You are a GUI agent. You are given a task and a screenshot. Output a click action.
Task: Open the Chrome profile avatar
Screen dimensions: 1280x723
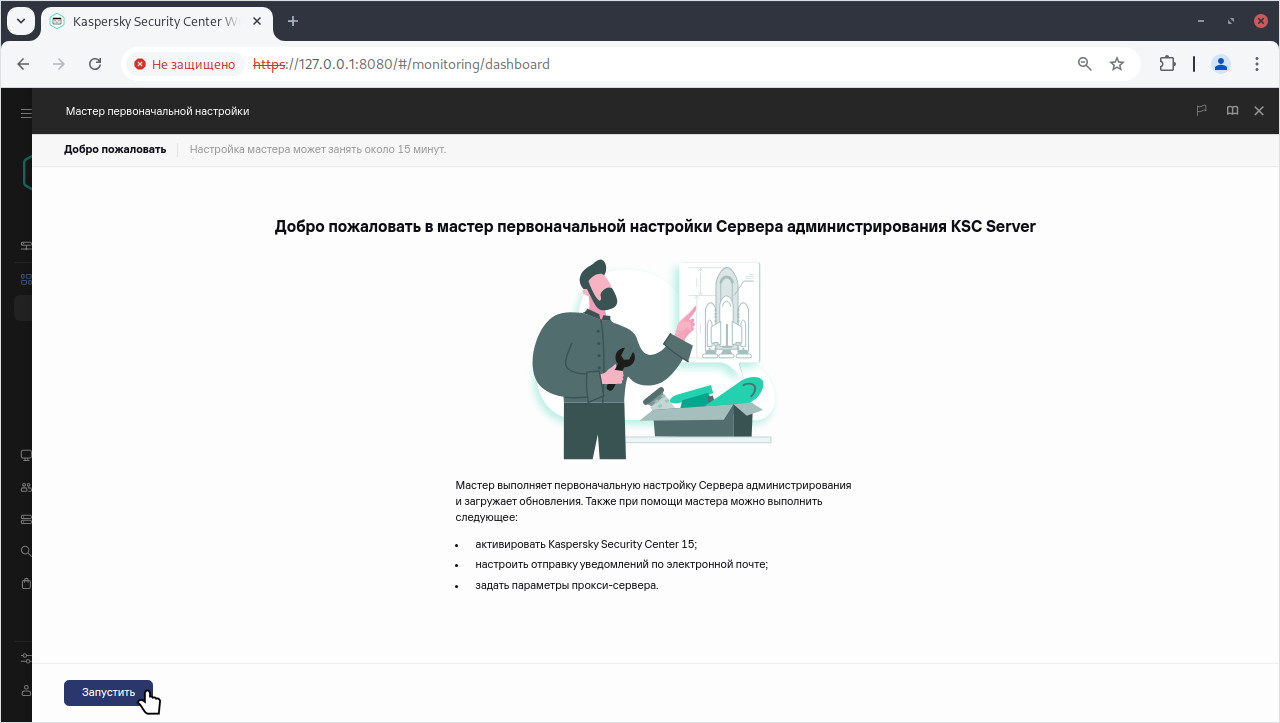pyautogui.click(x=1221, y=64)
